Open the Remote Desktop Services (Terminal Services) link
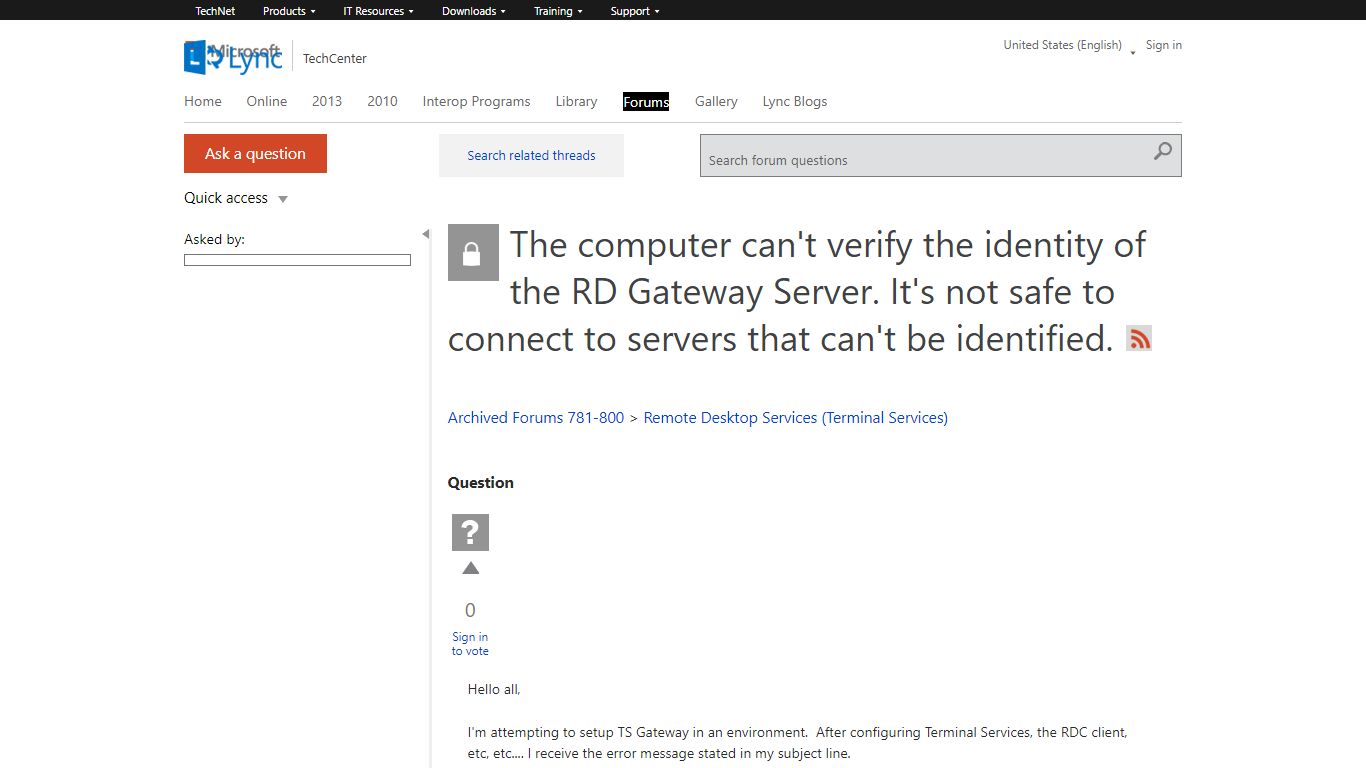Viewport: 1366px width, 768px height. [x=796, y=418]
